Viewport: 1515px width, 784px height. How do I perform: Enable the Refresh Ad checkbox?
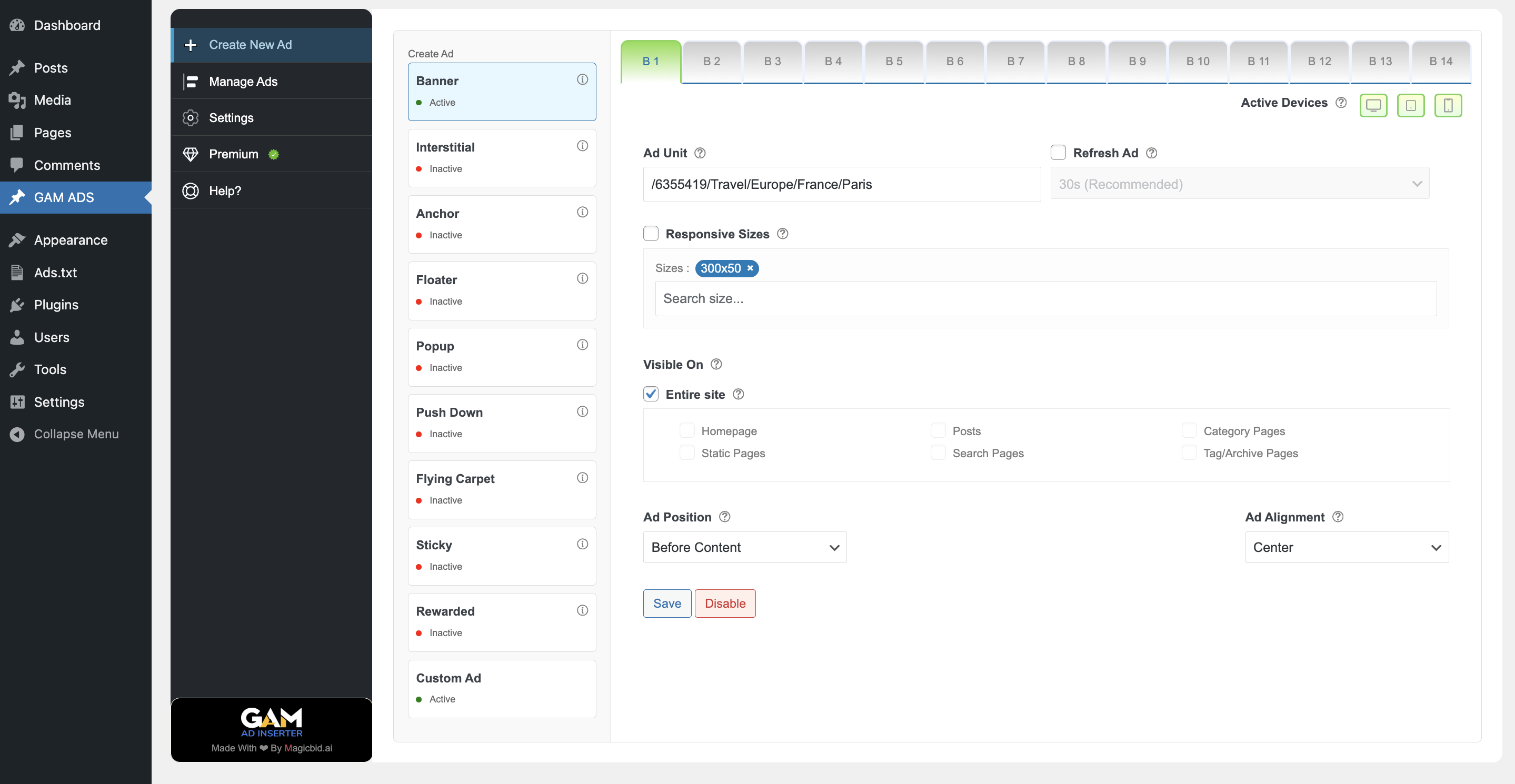(1058, 153)
